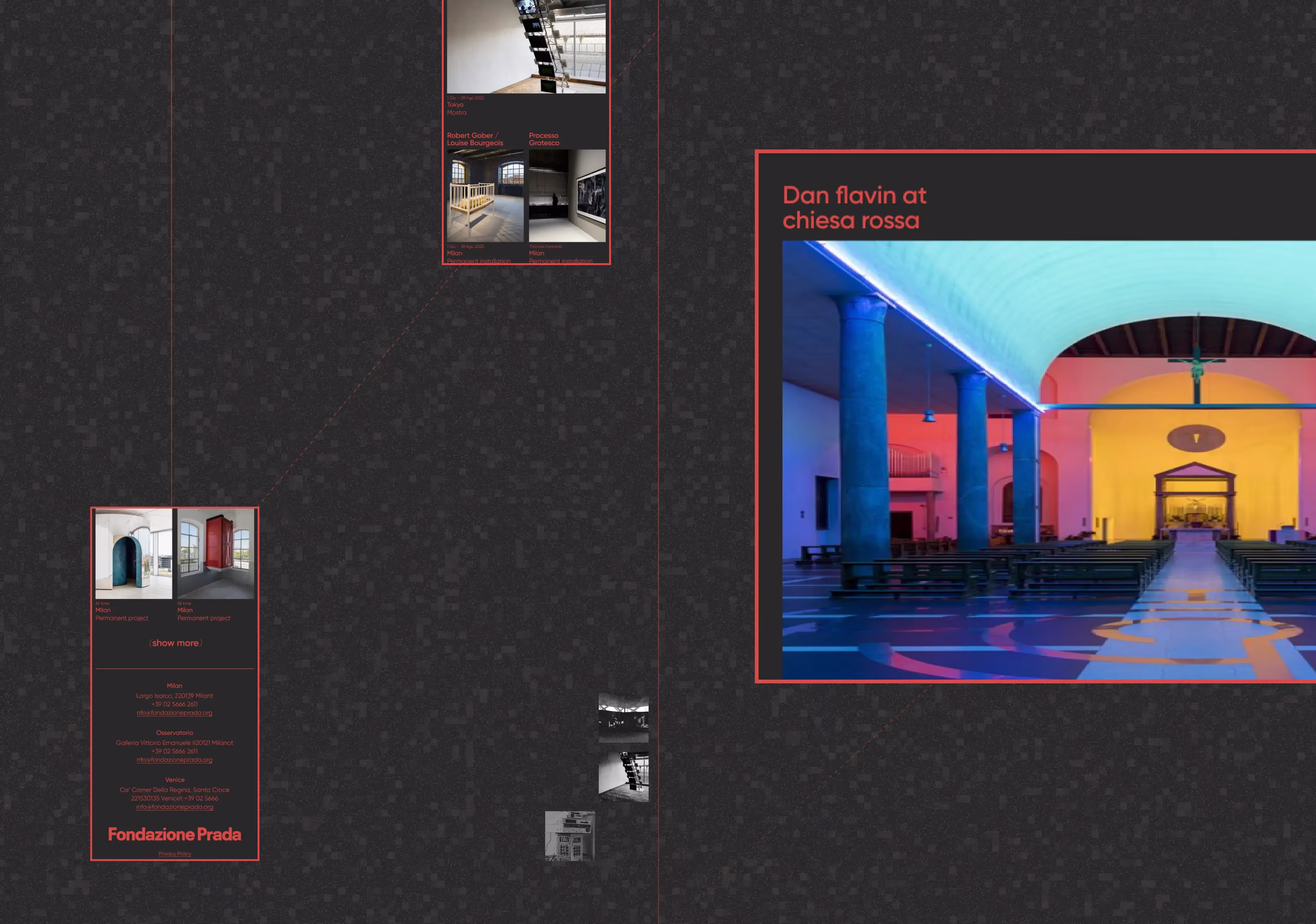Select the grayscale monitor tower thumbnail
The image size is (1316, 924).
point(624,777)
